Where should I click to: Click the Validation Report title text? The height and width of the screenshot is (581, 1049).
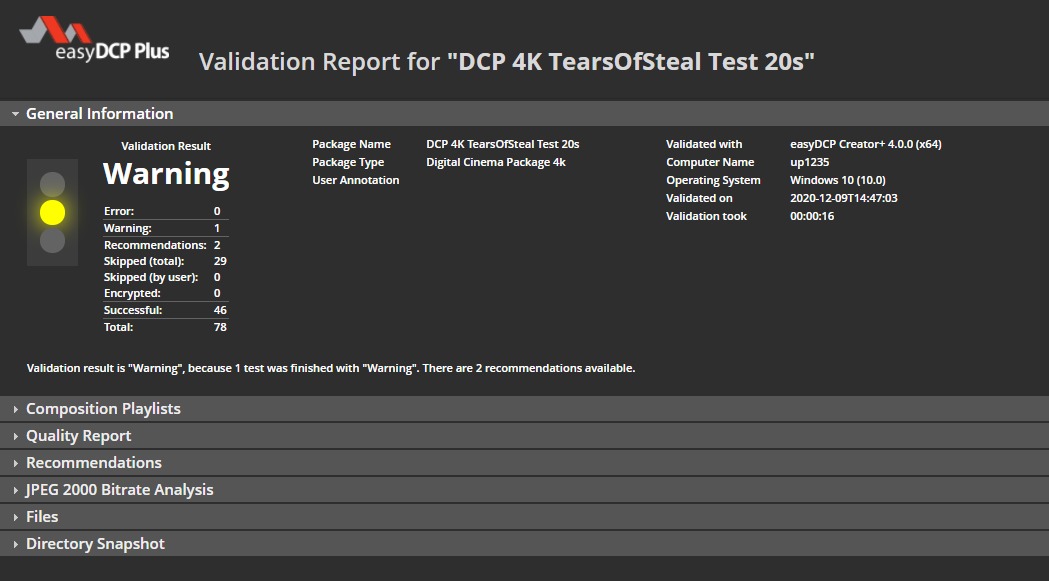click(x=507, y=62)
